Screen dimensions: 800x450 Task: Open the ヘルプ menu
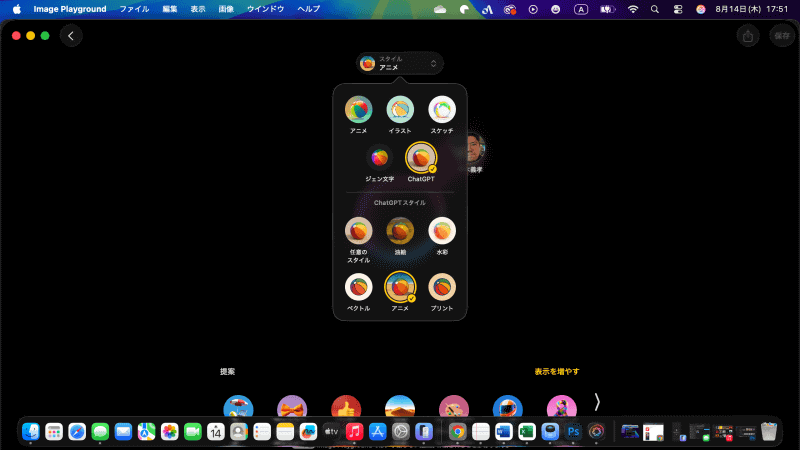pos(309,9)
